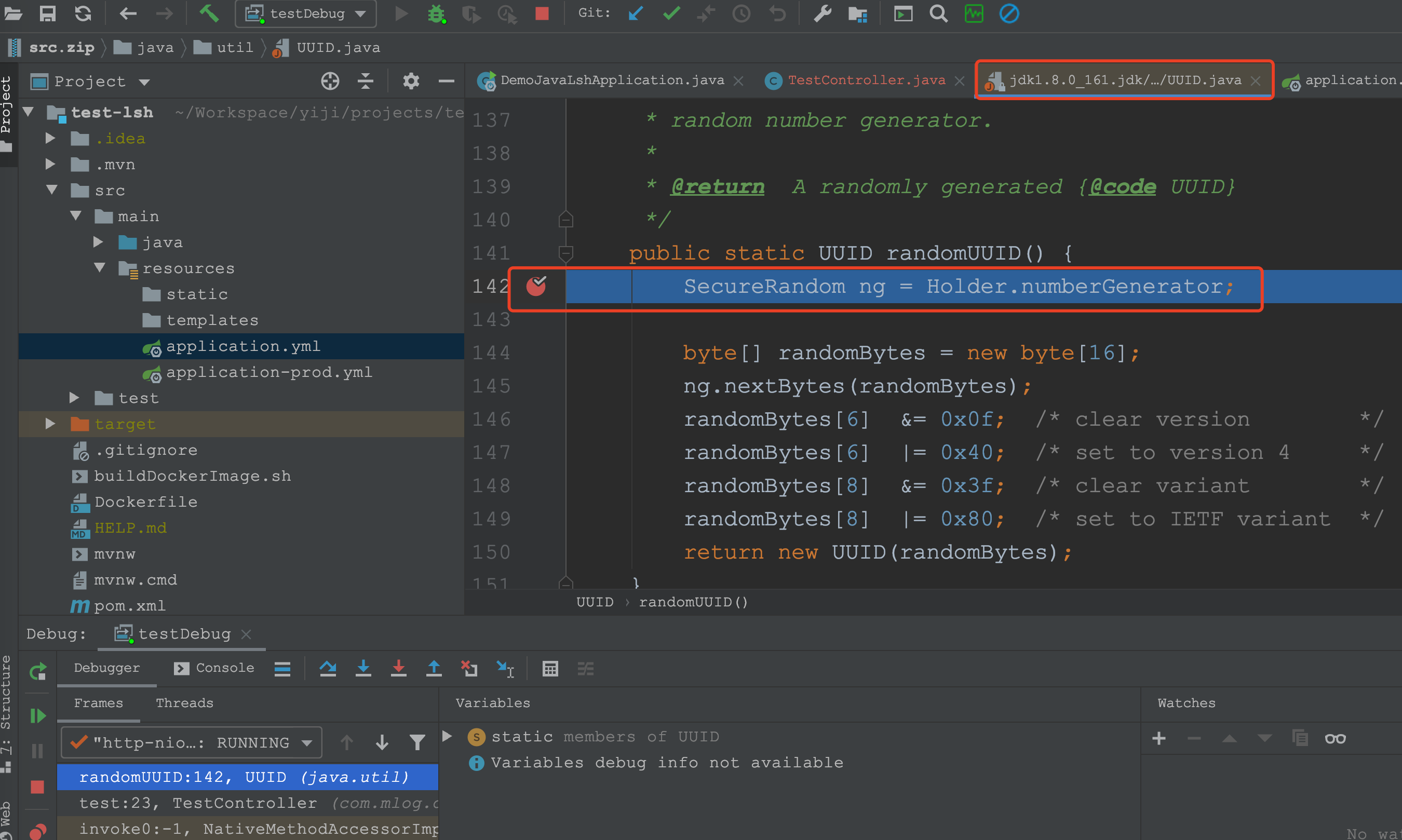Collapse test-lsh project root
The image size is (1402, 840).
(29, 112)
